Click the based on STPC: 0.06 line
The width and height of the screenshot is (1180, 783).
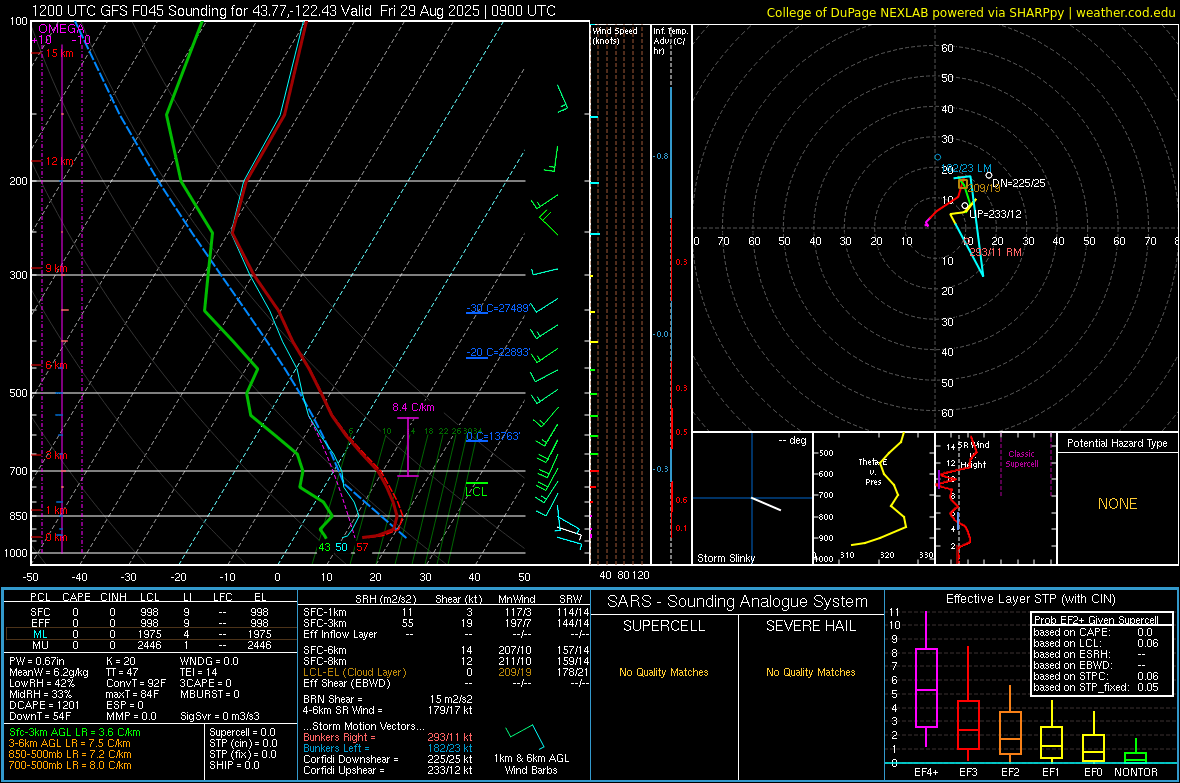(x=1096, y=676)
